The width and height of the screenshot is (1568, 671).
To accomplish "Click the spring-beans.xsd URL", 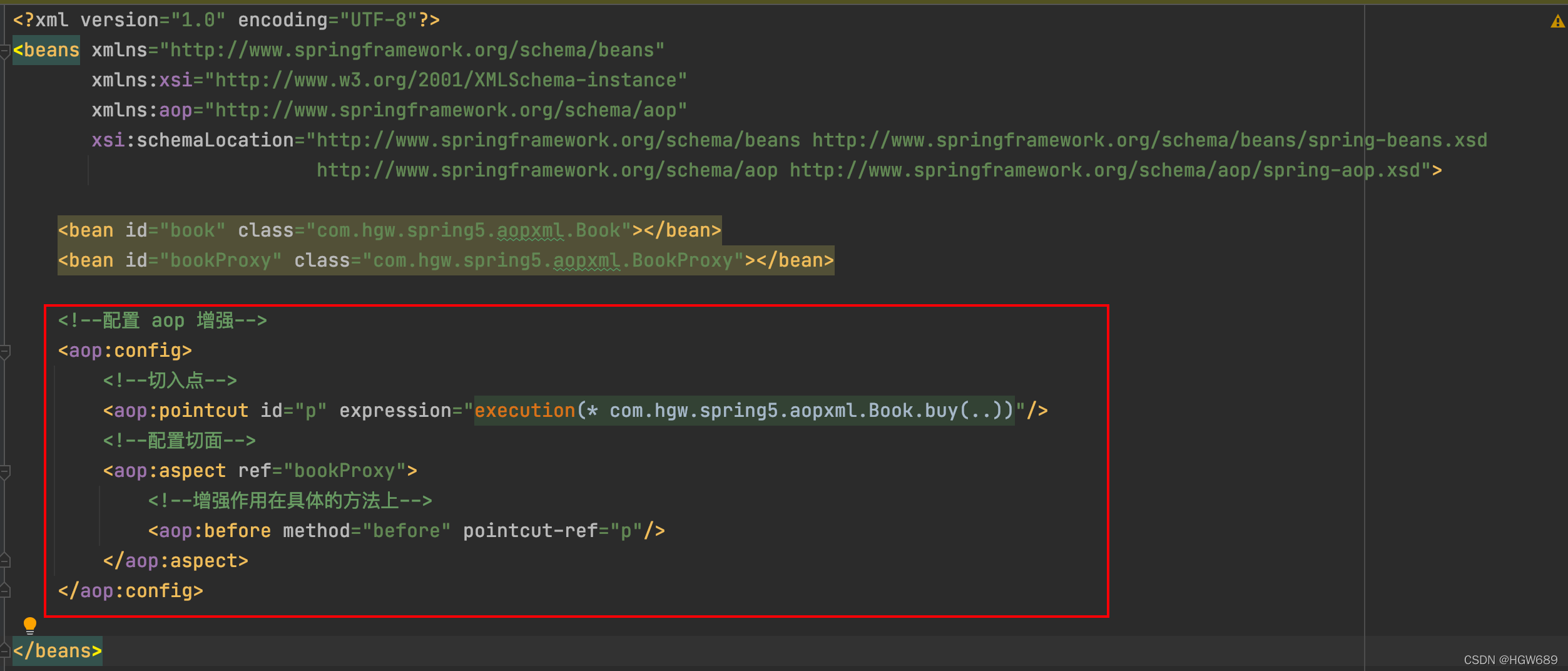I will (x=1149, y=140).
